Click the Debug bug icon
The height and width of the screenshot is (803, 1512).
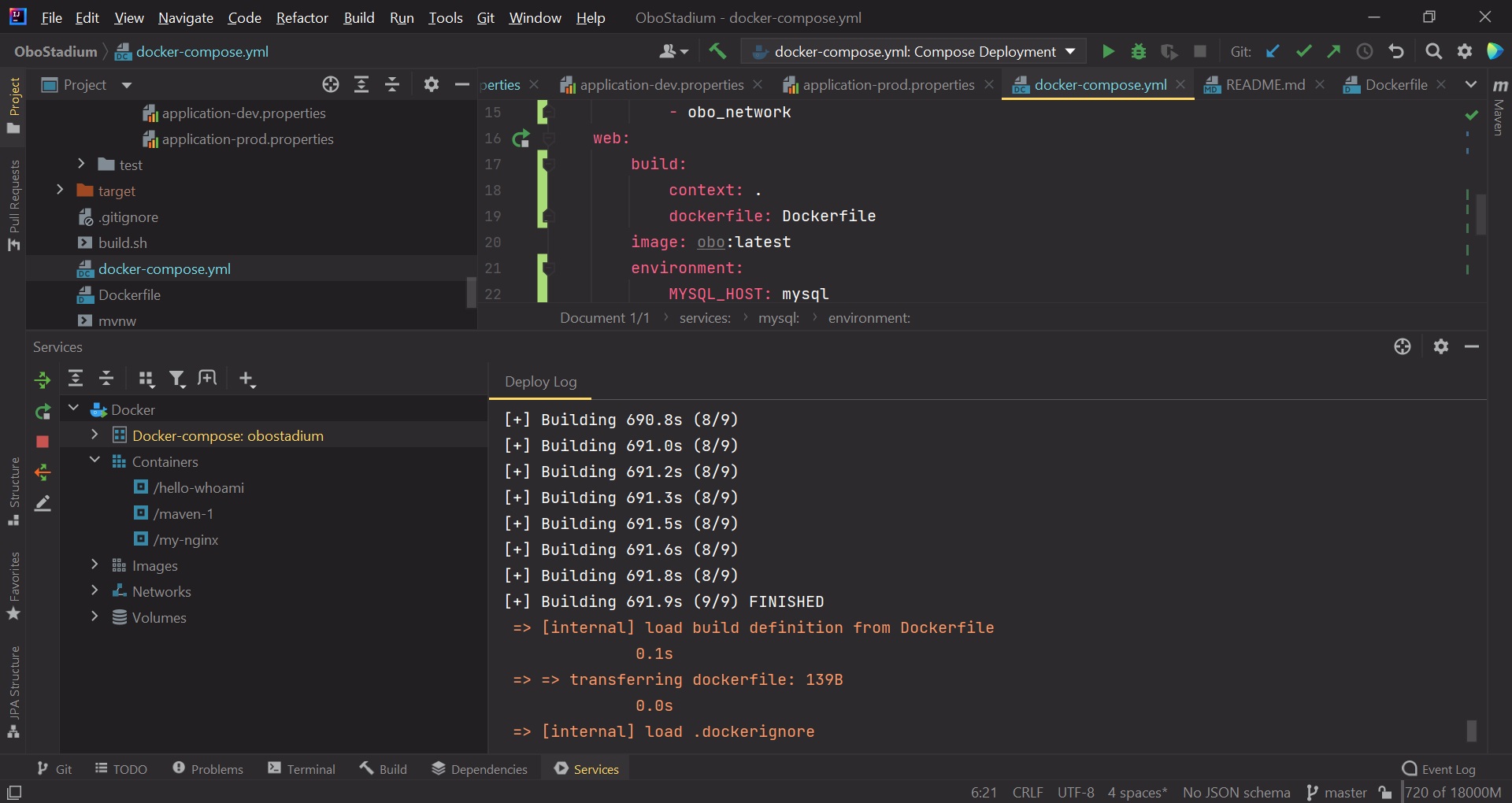pos(1138,51)
